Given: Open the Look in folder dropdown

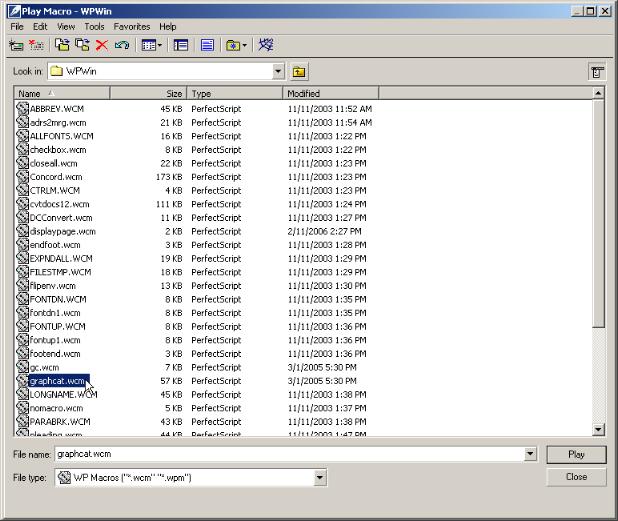Looking at the screenshot, I should point(278,71).
